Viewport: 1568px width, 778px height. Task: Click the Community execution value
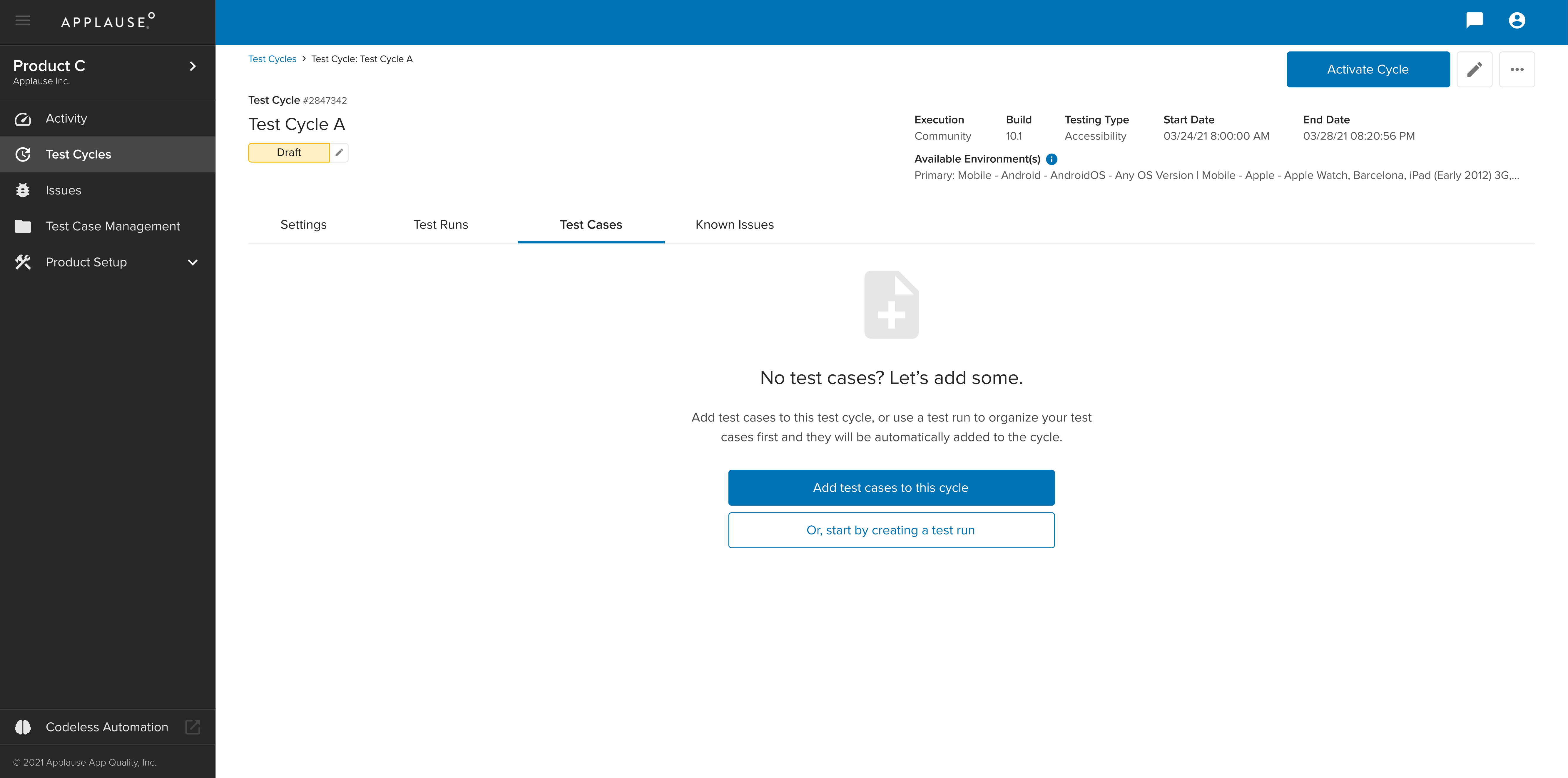pyautogui.click(x=943, y=136)
